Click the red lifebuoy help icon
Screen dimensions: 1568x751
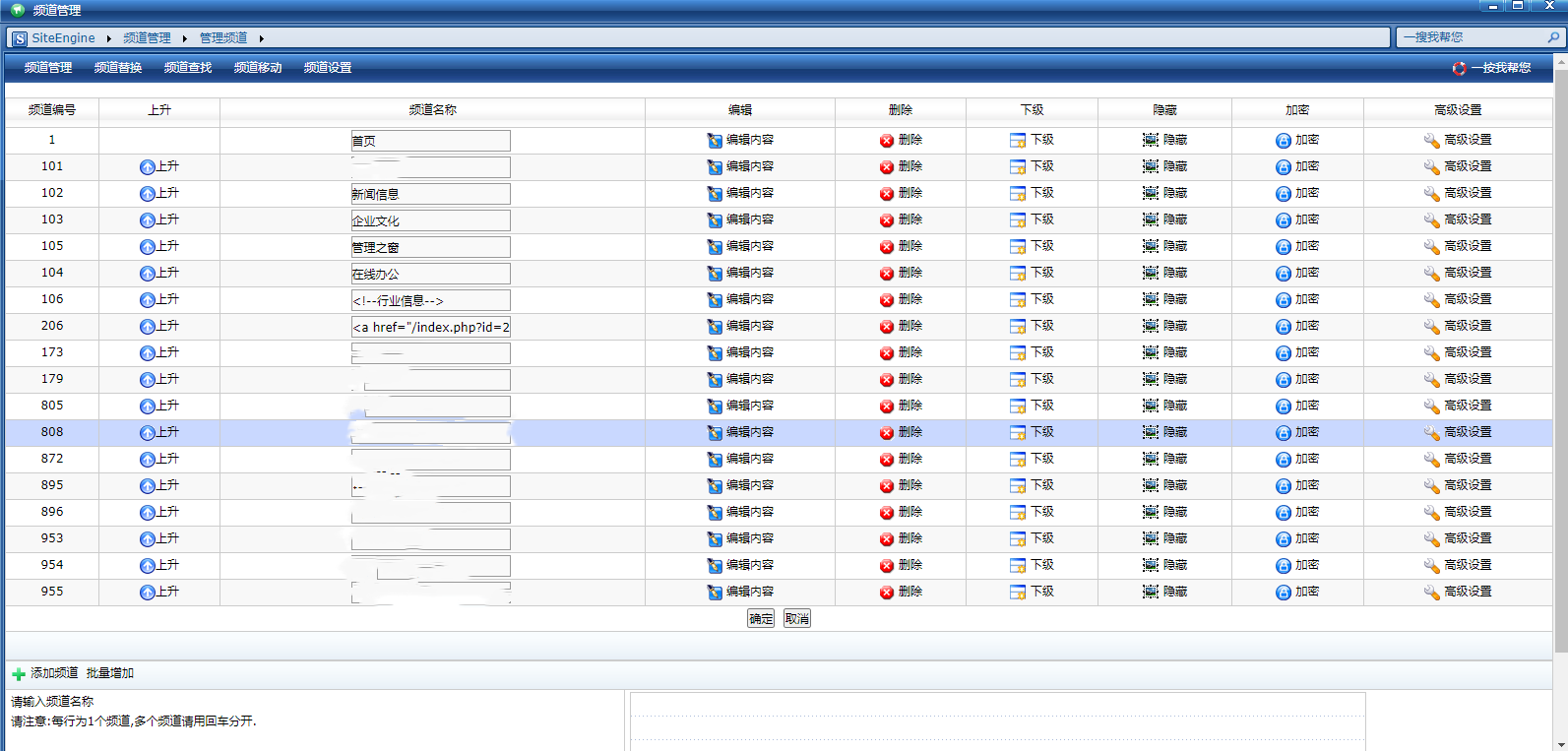(1459, 68)
